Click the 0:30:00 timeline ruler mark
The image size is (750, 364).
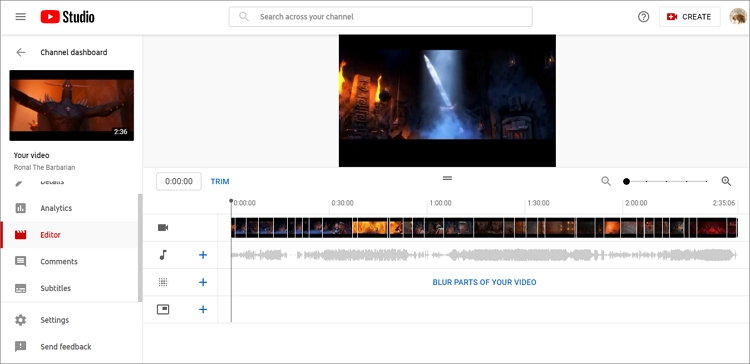[342, 203]
